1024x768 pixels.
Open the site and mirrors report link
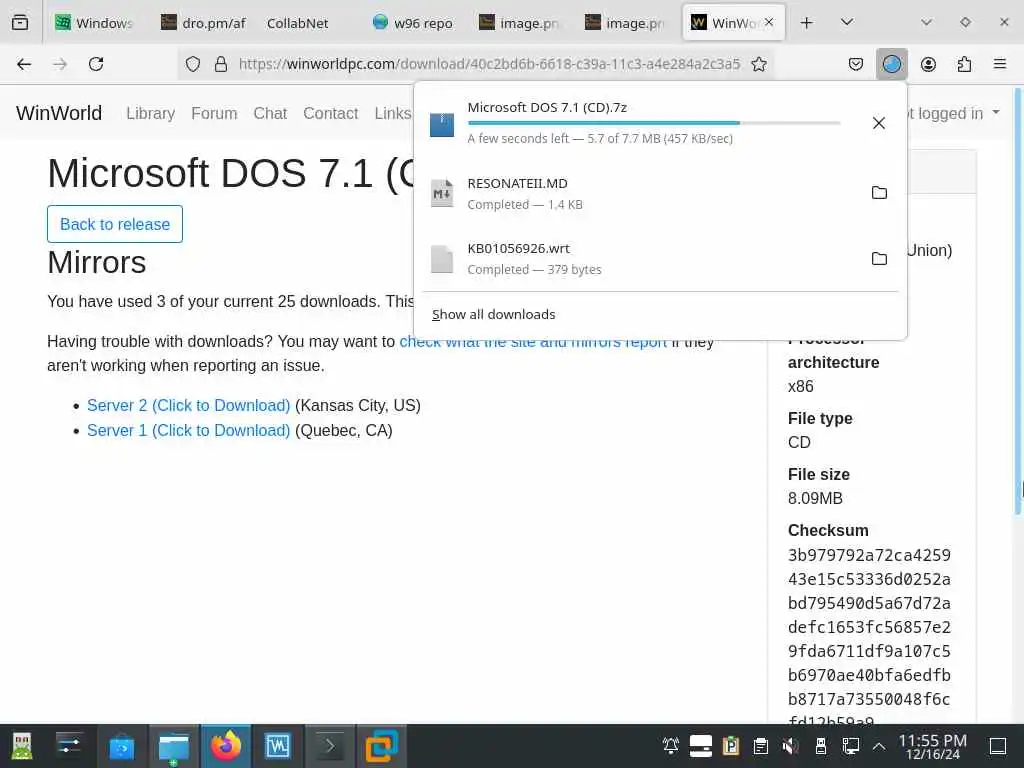coord(533,342)
